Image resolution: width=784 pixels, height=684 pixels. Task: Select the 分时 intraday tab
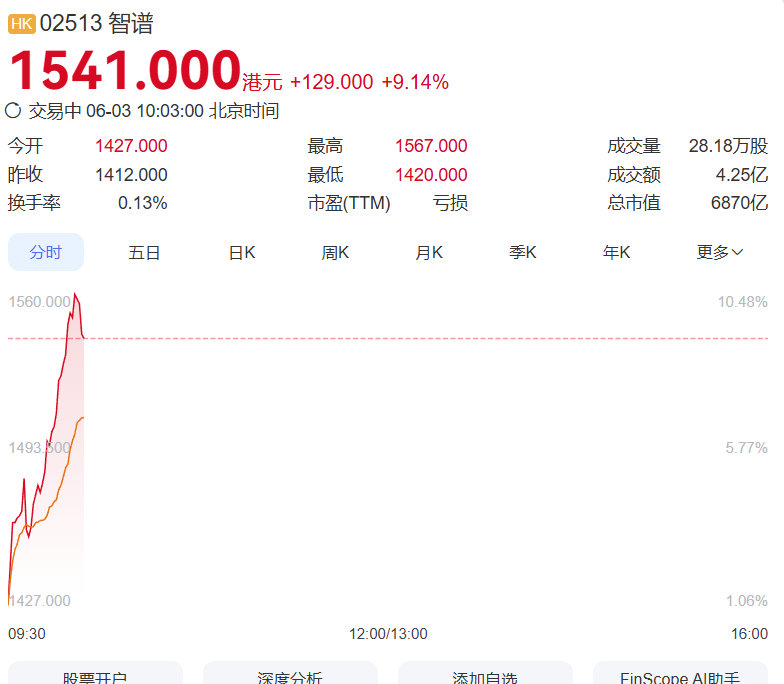tap(46, 252)
